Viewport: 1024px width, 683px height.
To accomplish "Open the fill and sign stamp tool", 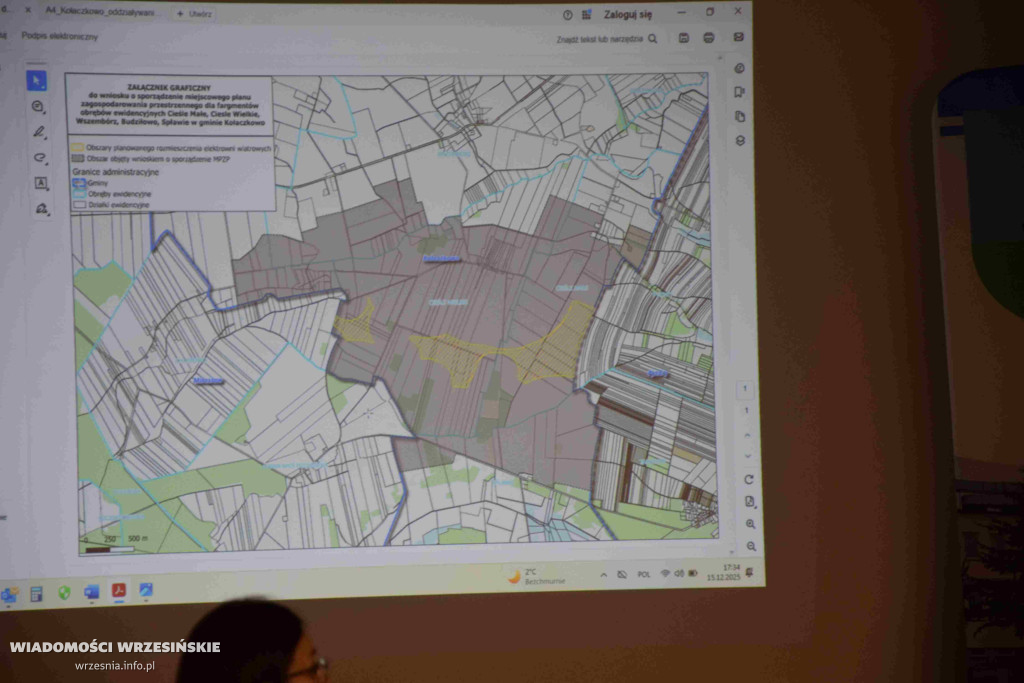I will pos(42,210).
